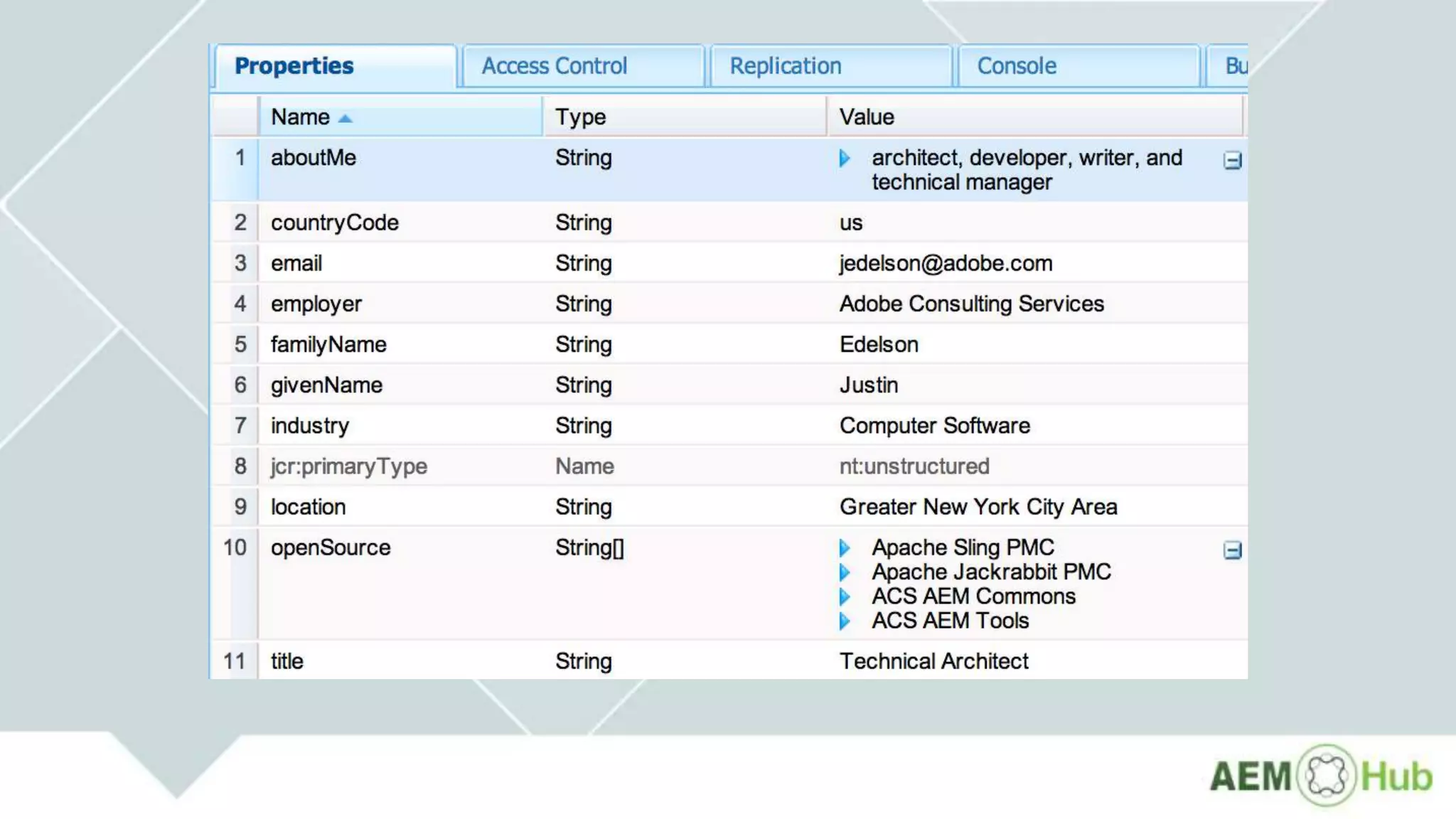This screenshot has width=1456, height=819.
Task: Click arrow next to Apache Sling PMC
Action: click(x=845, y=548)
